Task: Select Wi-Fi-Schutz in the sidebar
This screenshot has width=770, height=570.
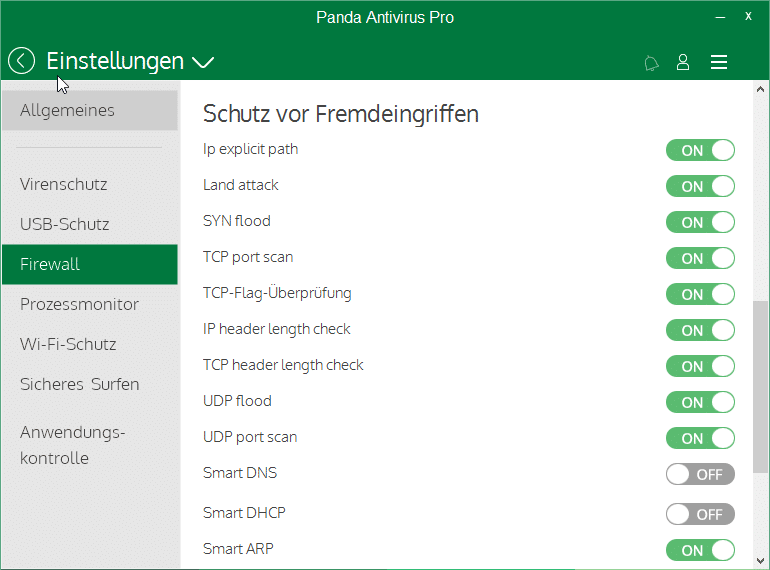Action: 68,344
